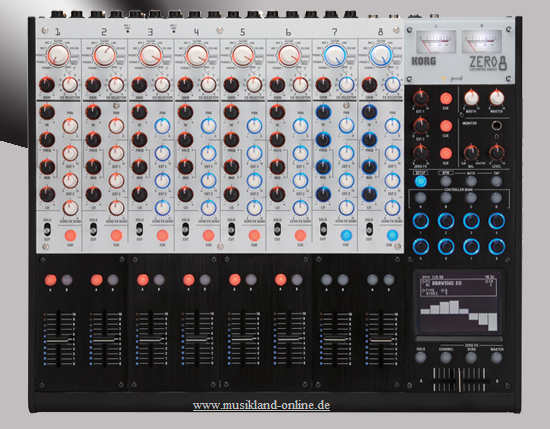Toggle channel 1 grey crossfader assign B button
Screen dimensions: 550x429
pyautogui.click(x=67, y=280)
